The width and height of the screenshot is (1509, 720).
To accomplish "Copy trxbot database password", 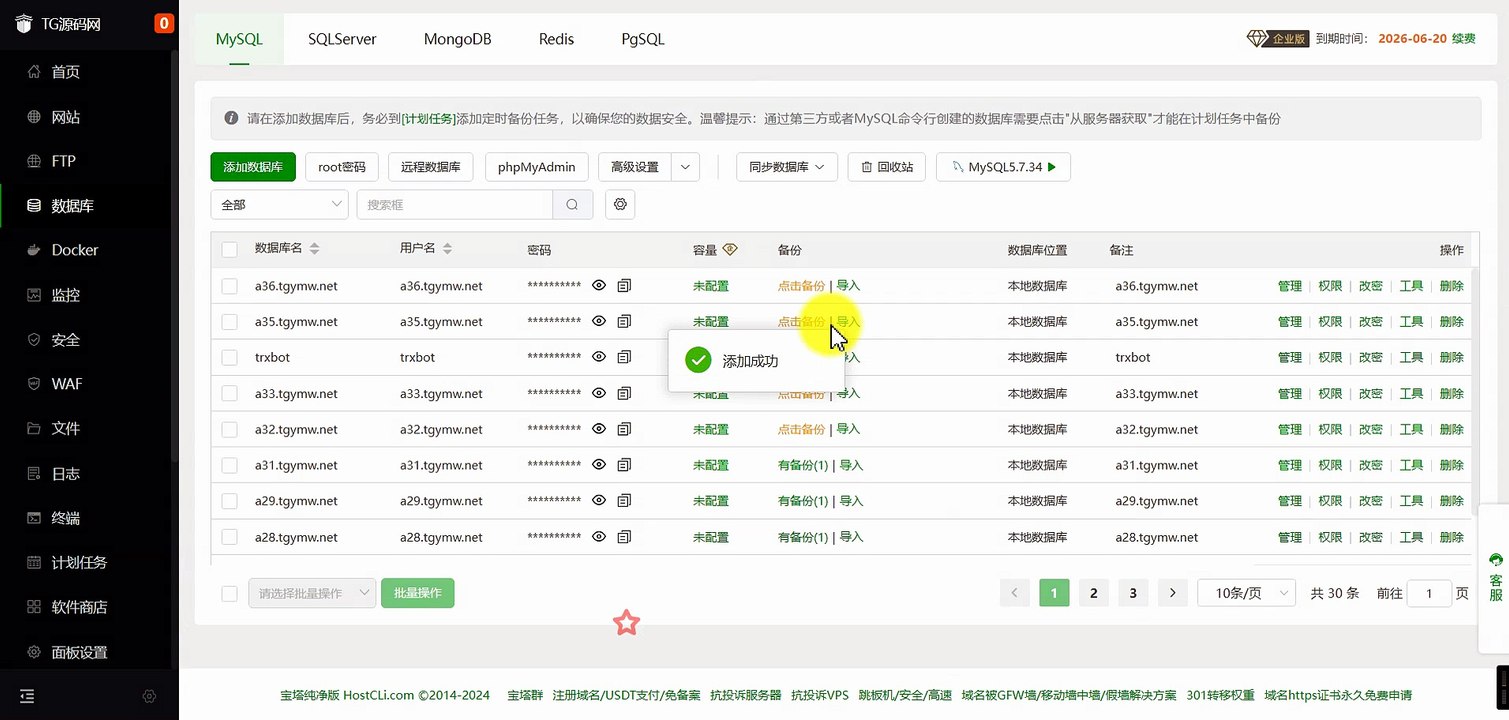I will coord(624,358).
